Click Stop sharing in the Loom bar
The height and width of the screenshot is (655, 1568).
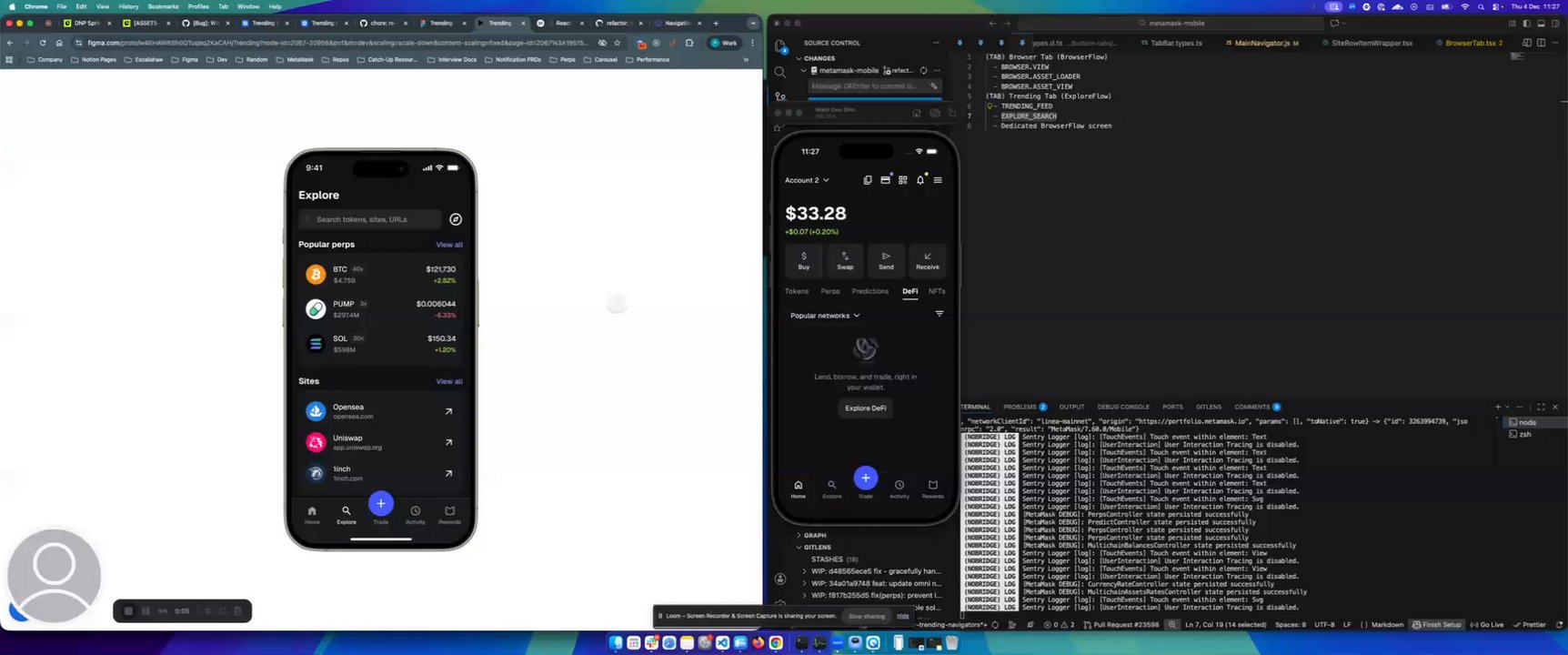867,616
